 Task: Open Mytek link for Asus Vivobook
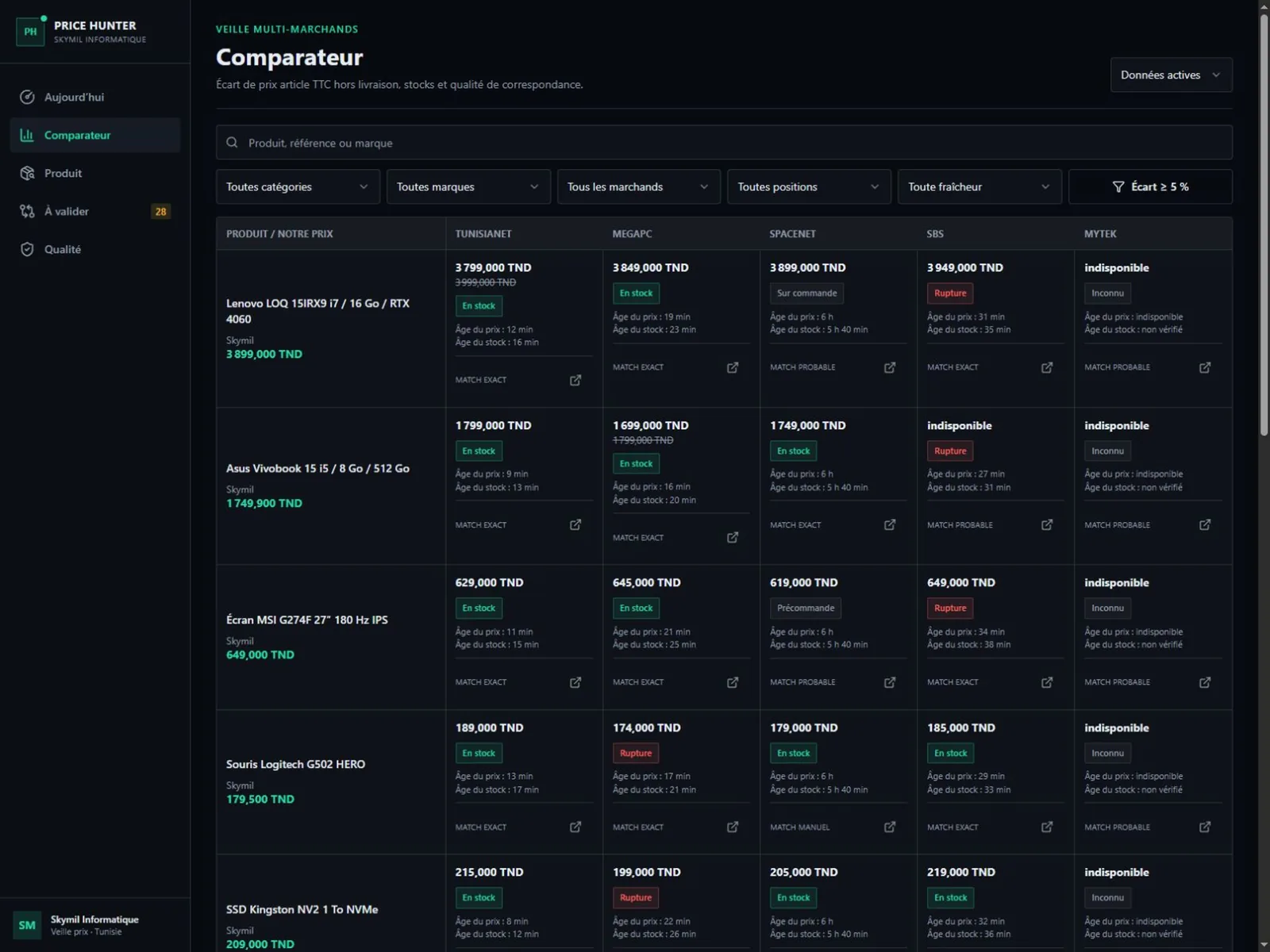[x=1205, y=524]
